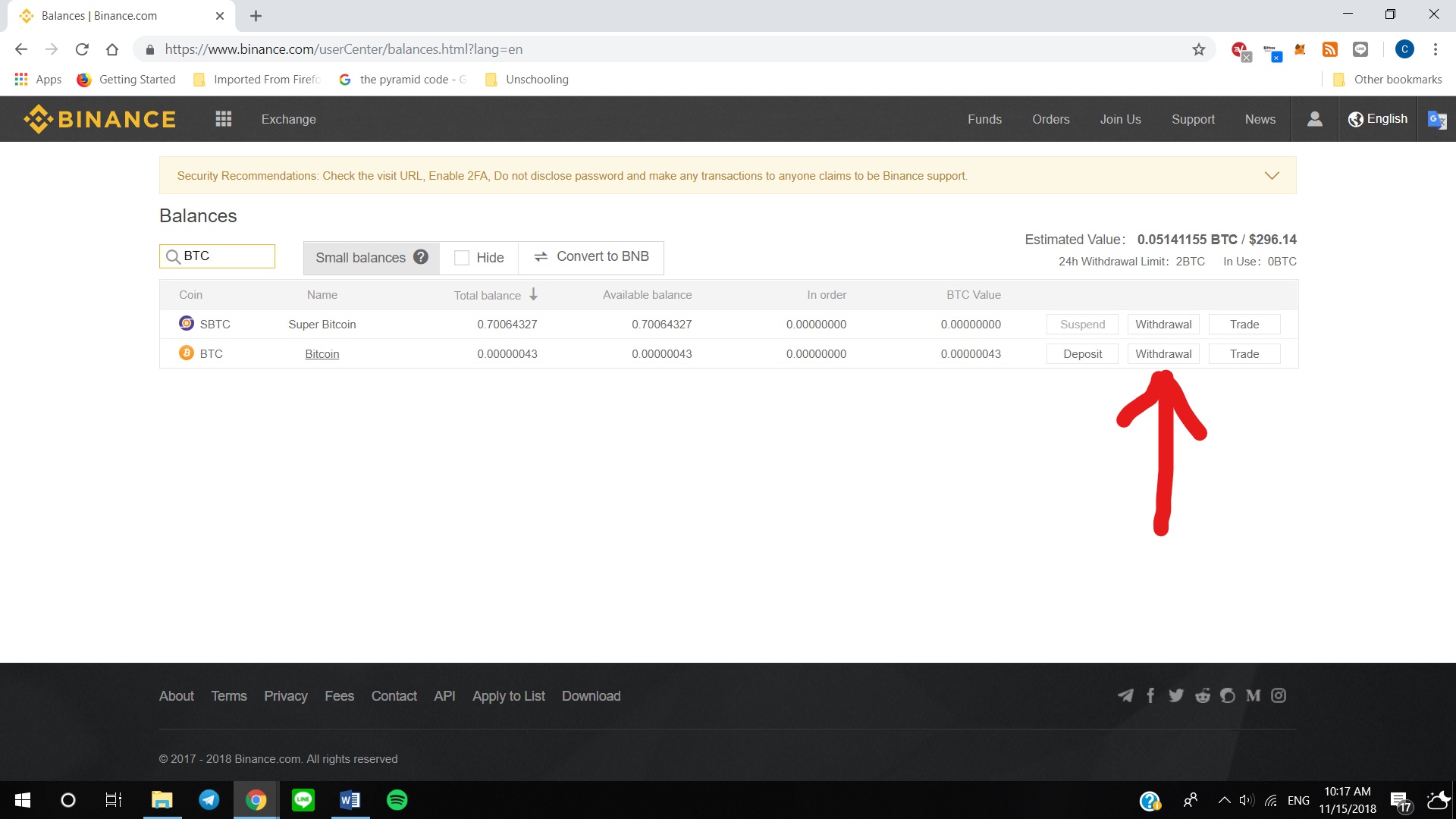
Task: Expand the security recommendations banner chevron
Action: click(x=1272, y=175)
